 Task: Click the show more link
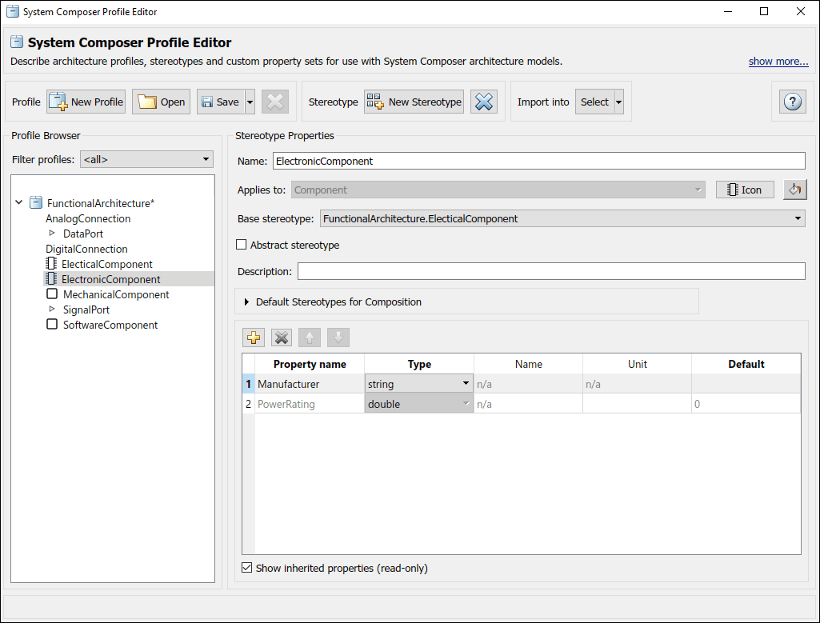pyautogui.click(x=778, y=61)
